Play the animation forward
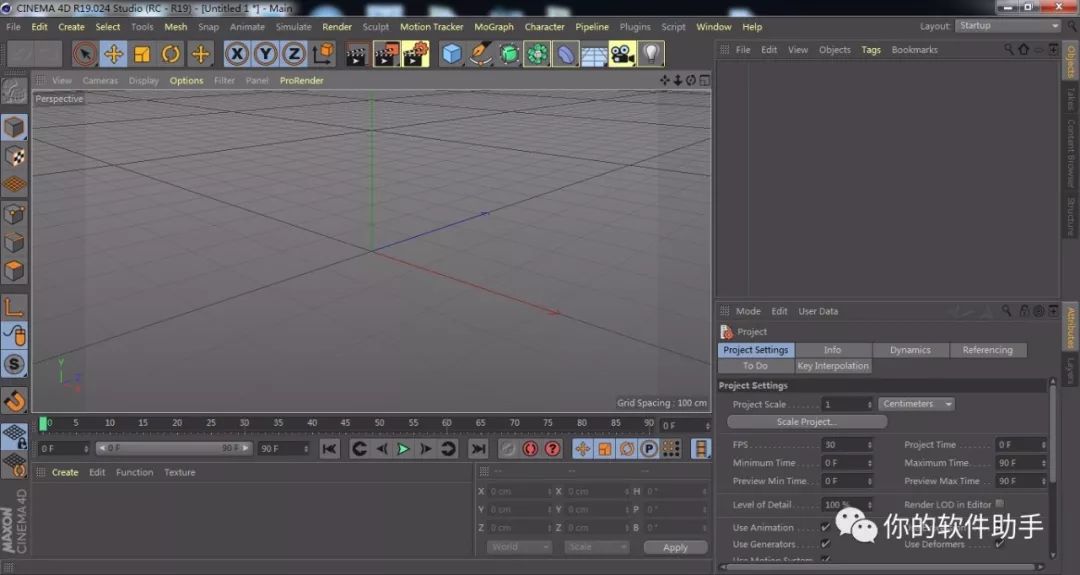Image resolution: width=1080 pixels, height=575 pixels. [403, 449]
